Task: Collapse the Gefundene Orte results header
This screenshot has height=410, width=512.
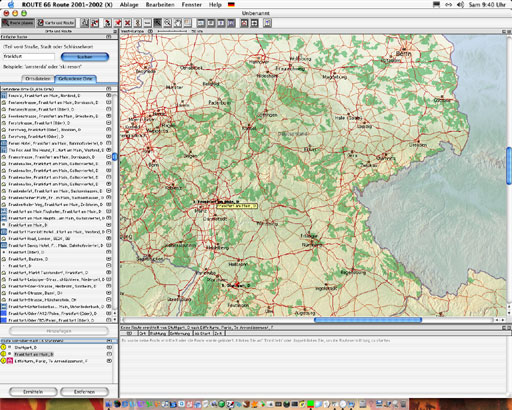Action: click(x=109, y=89)
